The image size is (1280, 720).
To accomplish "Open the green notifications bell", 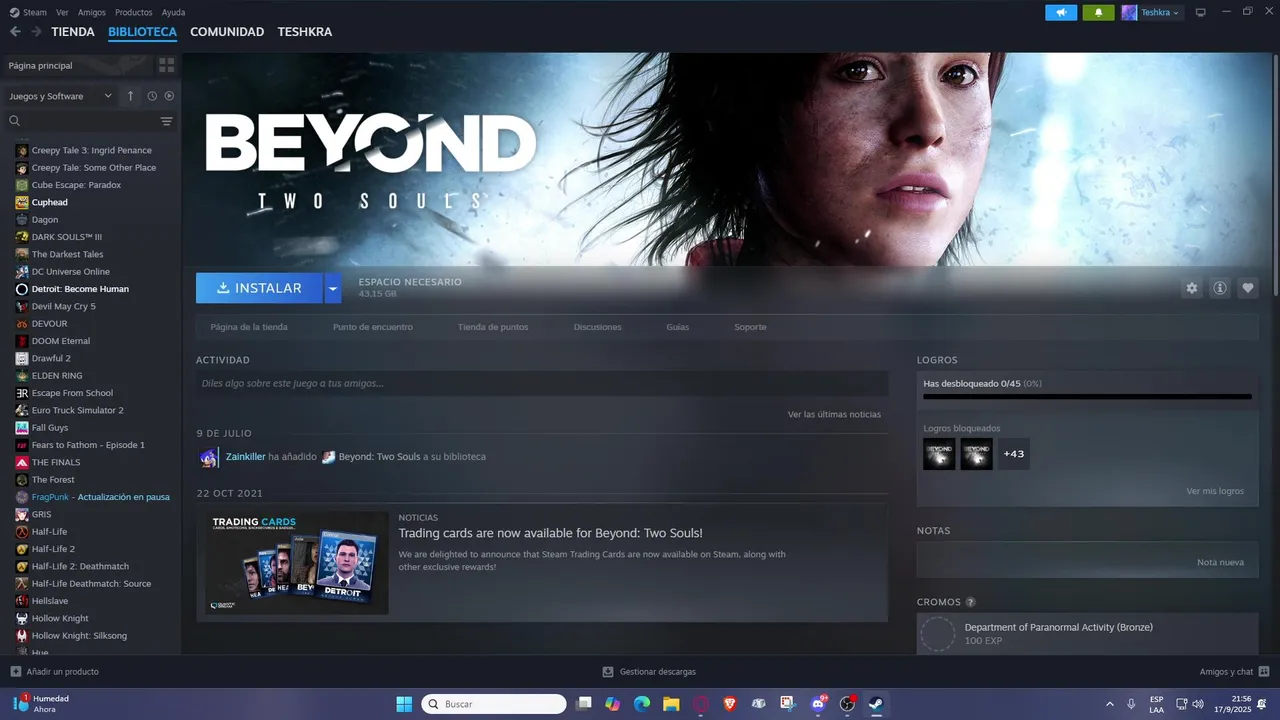I will pos(1098,13).
